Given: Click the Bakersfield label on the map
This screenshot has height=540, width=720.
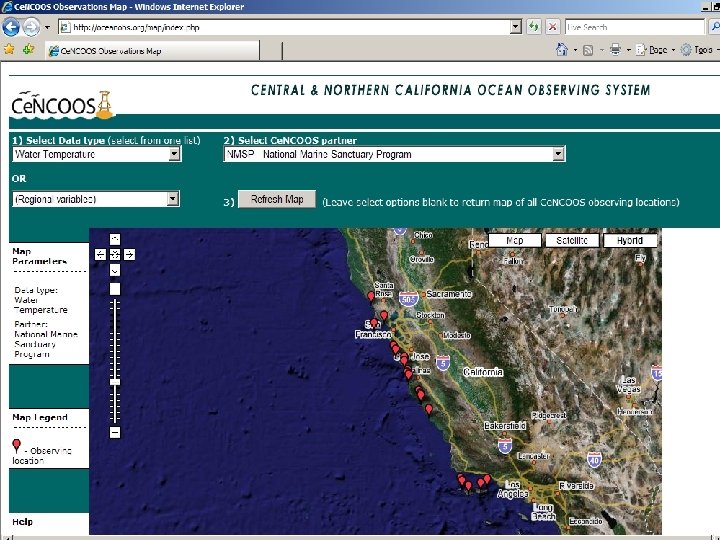Looking at the screenshot, I should tap(505, 426).
